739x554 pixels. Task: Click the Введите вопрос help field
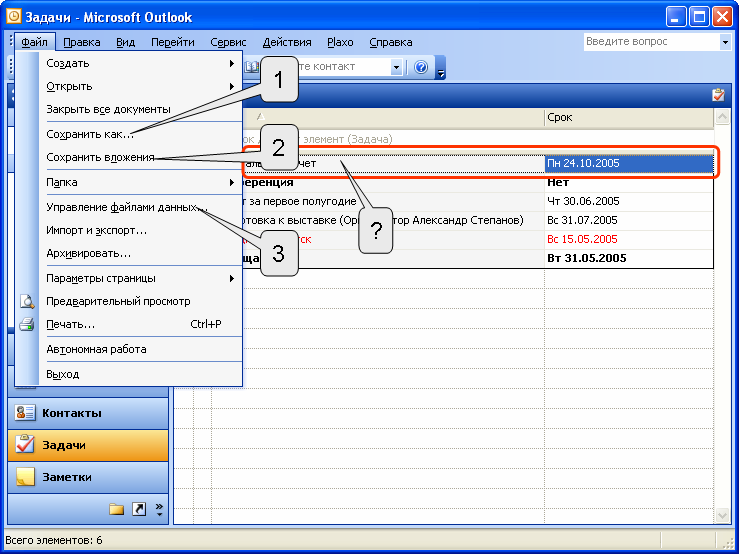(651, 42)
